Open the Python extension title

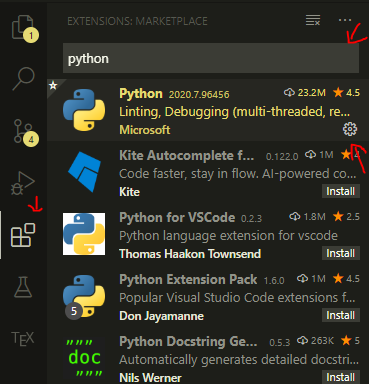pos(141,94)
